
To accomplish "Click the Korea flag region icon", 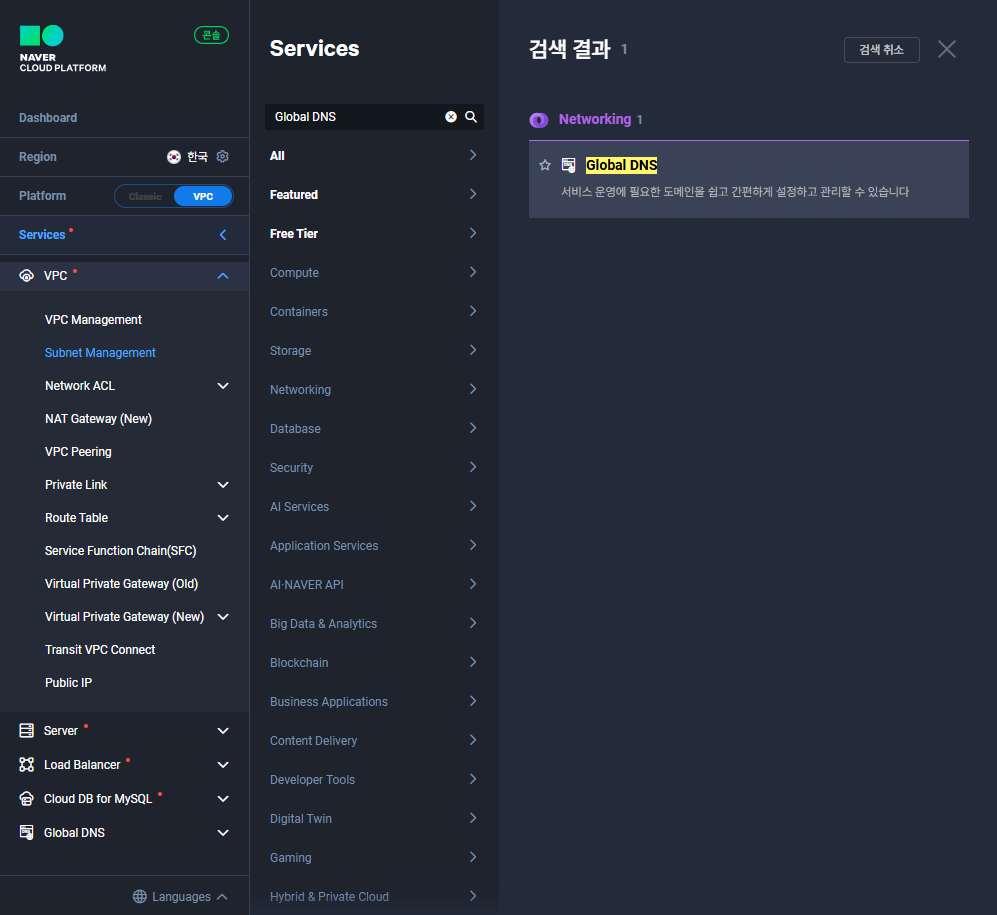I will (x=174, y=156).
